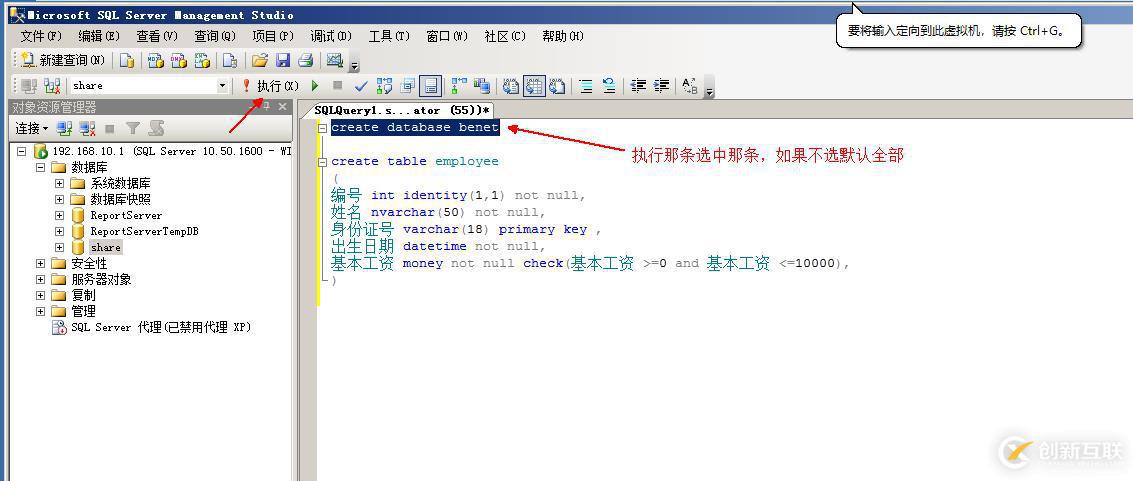Expand the 系统数据库 folder
1133x481 pixels.
click(x=59, y=183)
